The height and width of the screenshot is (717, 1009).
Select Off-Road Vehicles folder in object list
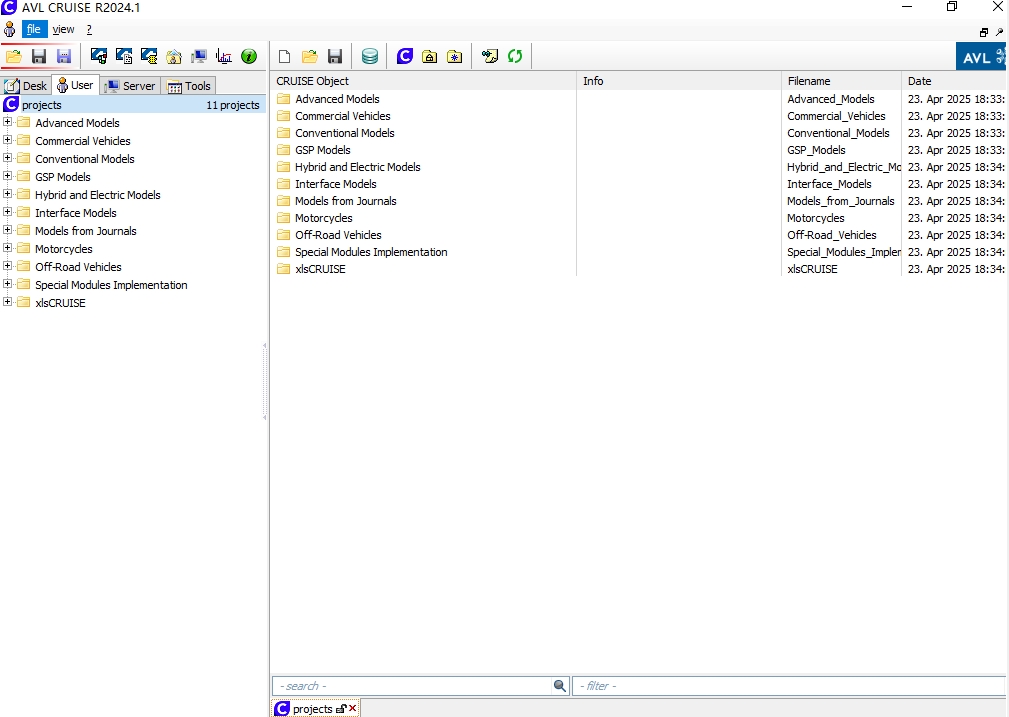point(338,235)
